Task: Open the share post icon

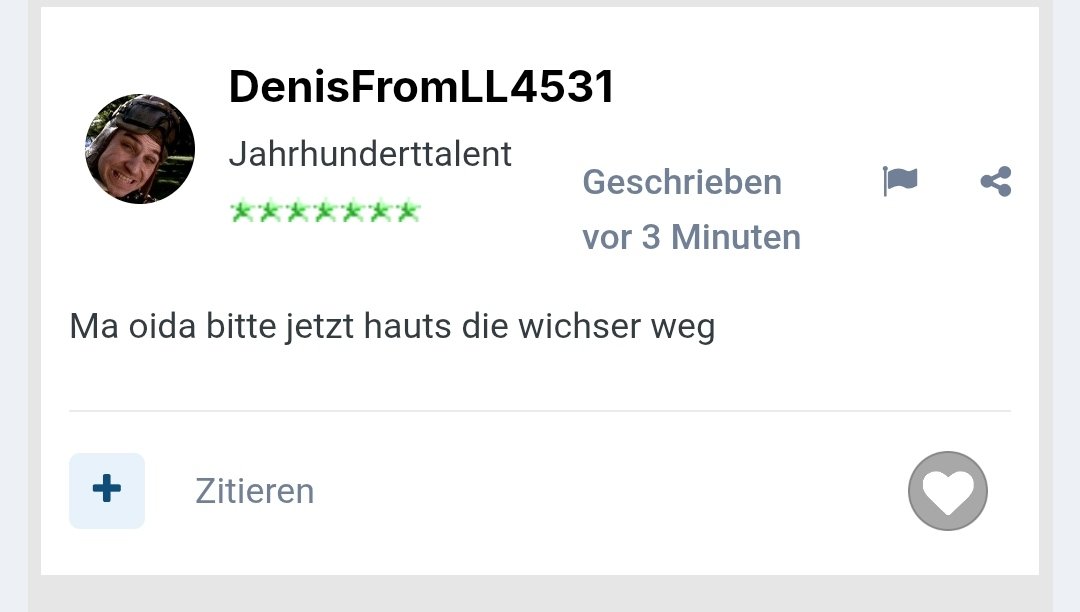Action: tap(996, 181)
